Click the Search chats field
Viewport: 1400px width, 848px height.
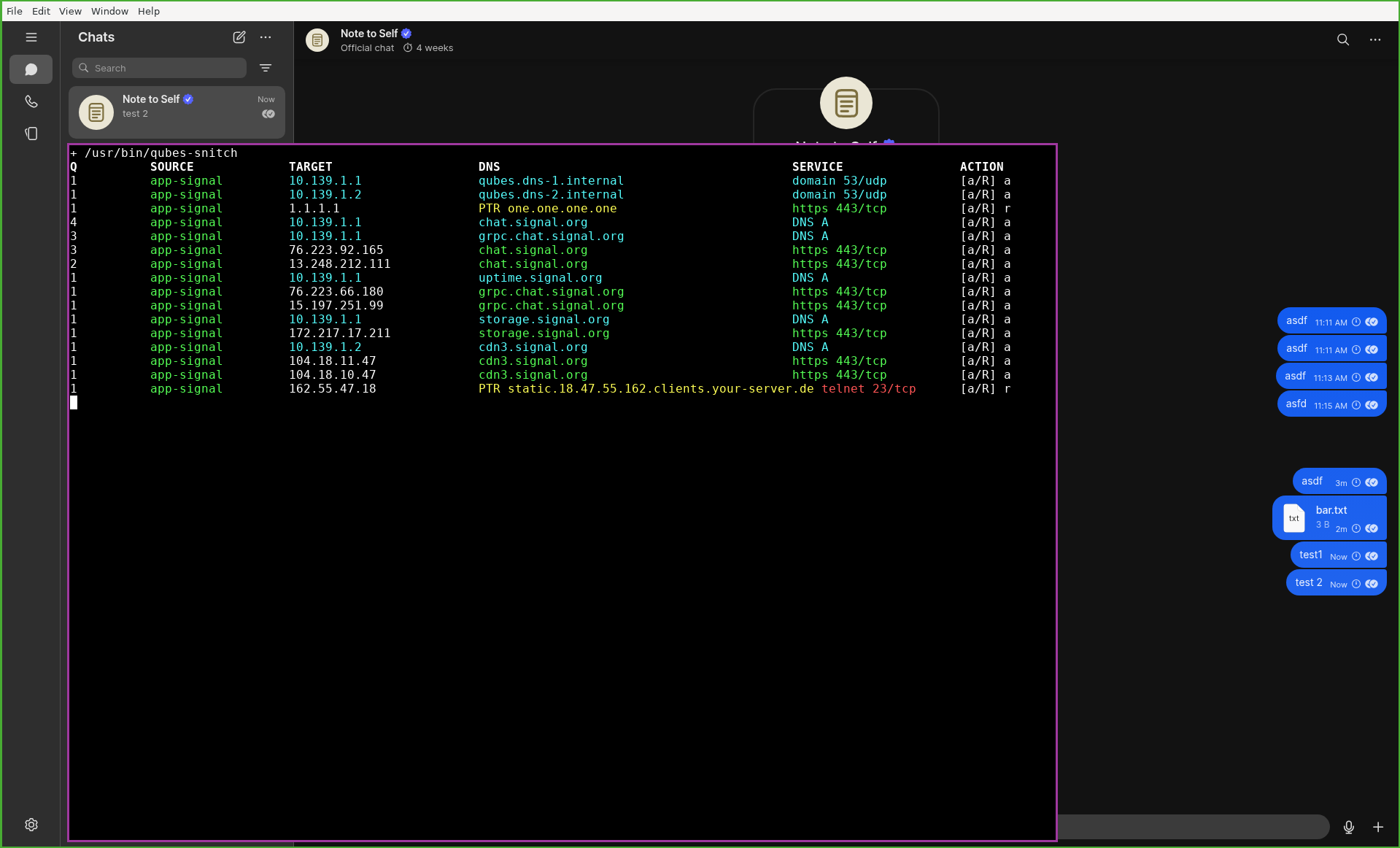[159, 68]
